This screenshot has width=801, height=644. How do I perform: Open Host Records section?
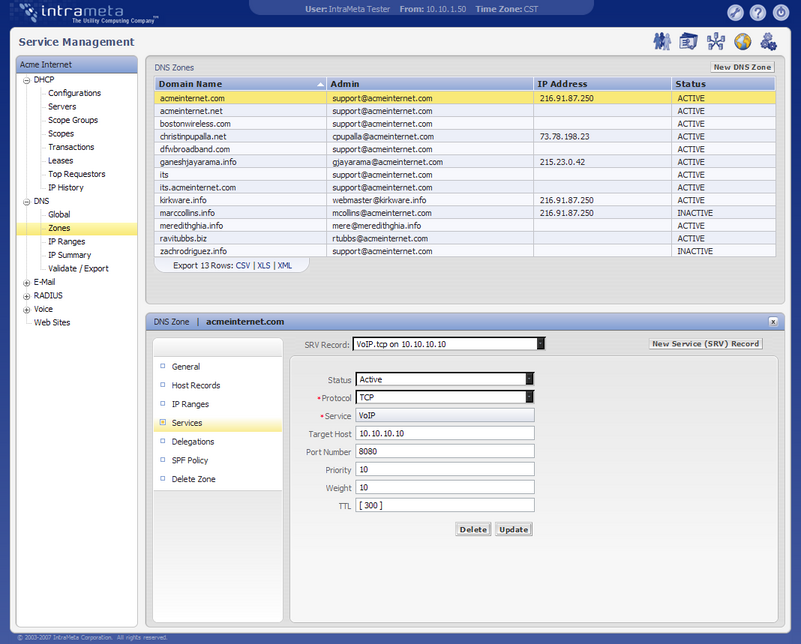tap(196, 386)
